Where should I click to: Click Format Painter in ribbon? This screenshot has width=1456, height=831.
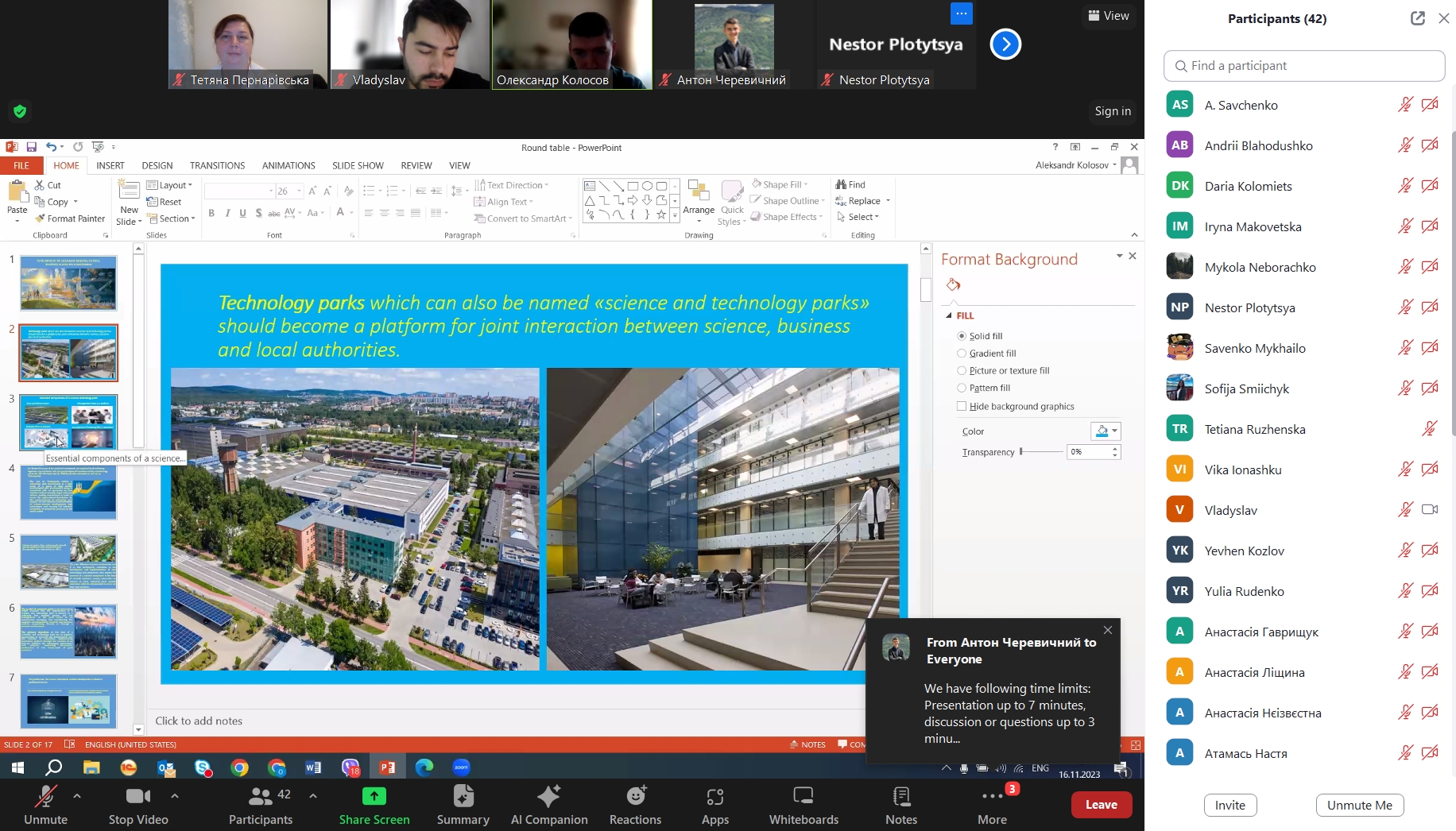point(70,218)
